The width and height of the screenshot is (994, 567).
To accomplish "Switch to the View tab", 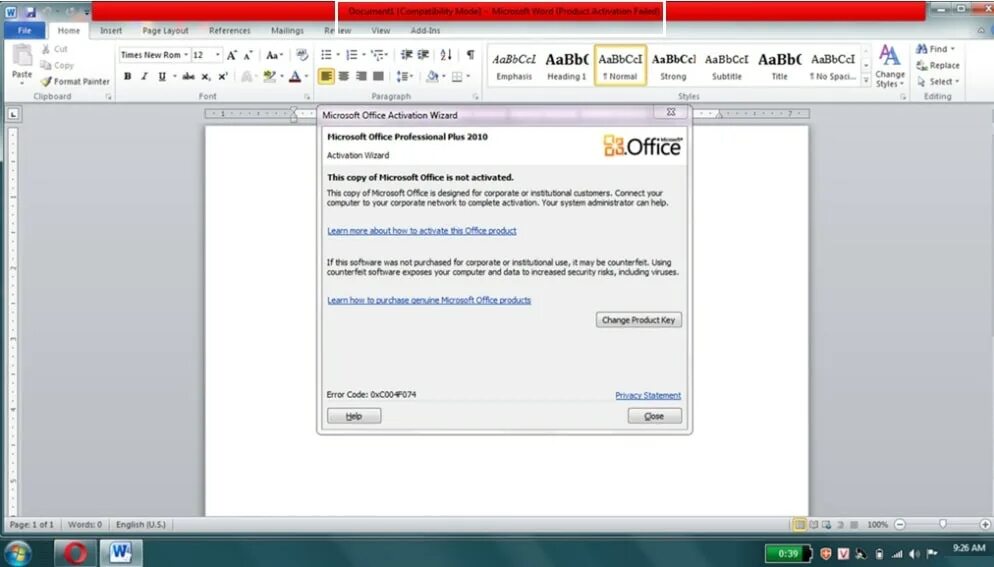I will tap(381, 30).
